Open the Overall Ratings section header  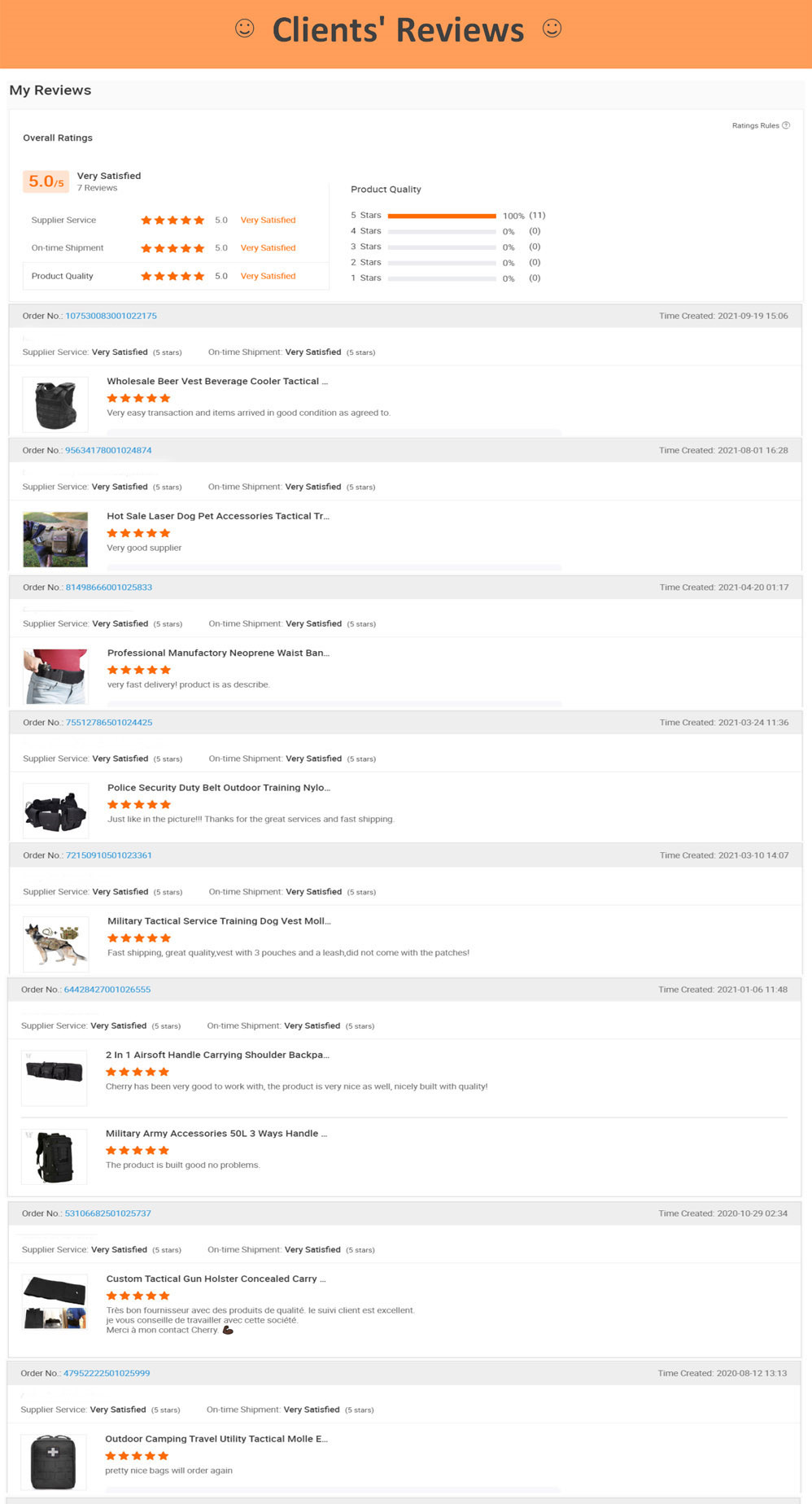coord(57,138)
